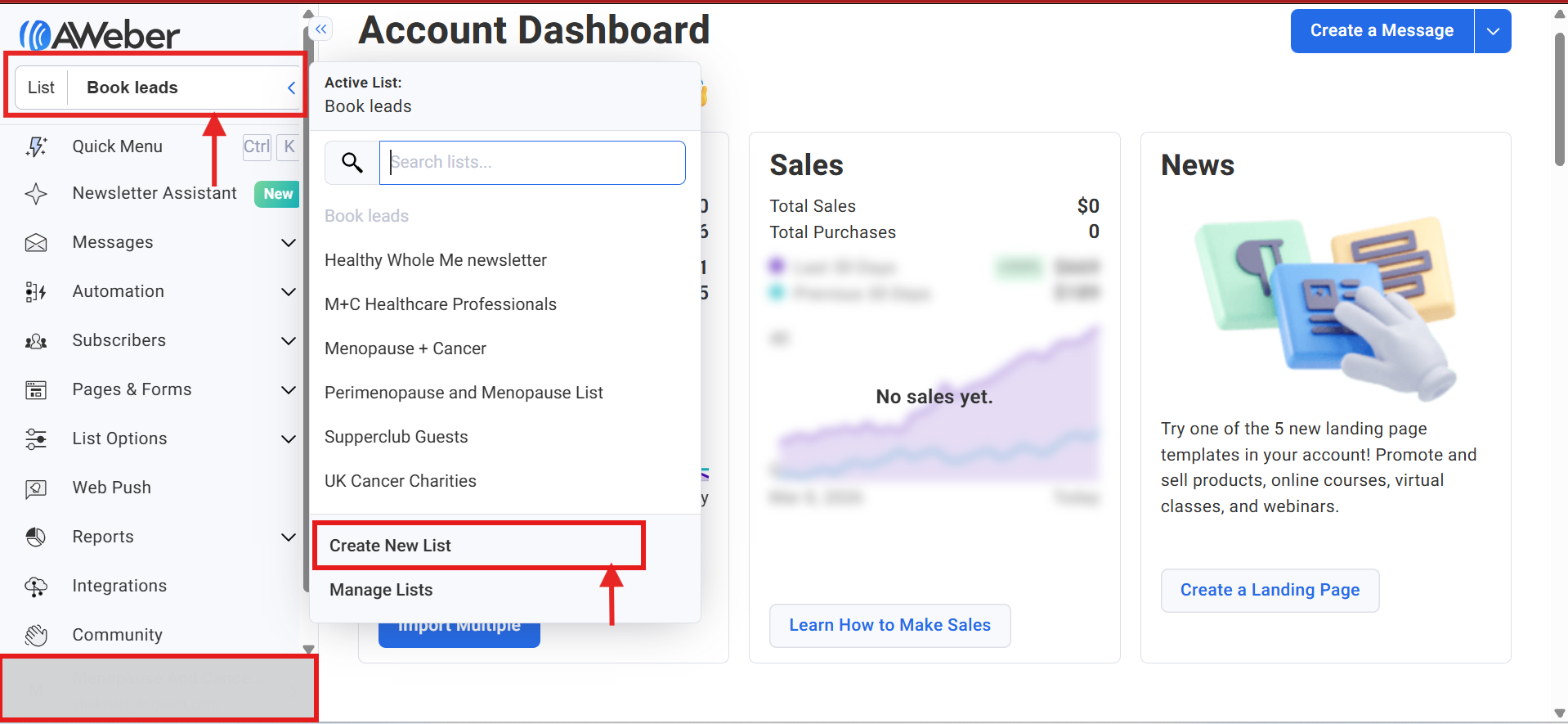This screenshot has width=1568, height=724.
Task: Select UK Cancer Charities list
Action: click(x=400, y=481)
